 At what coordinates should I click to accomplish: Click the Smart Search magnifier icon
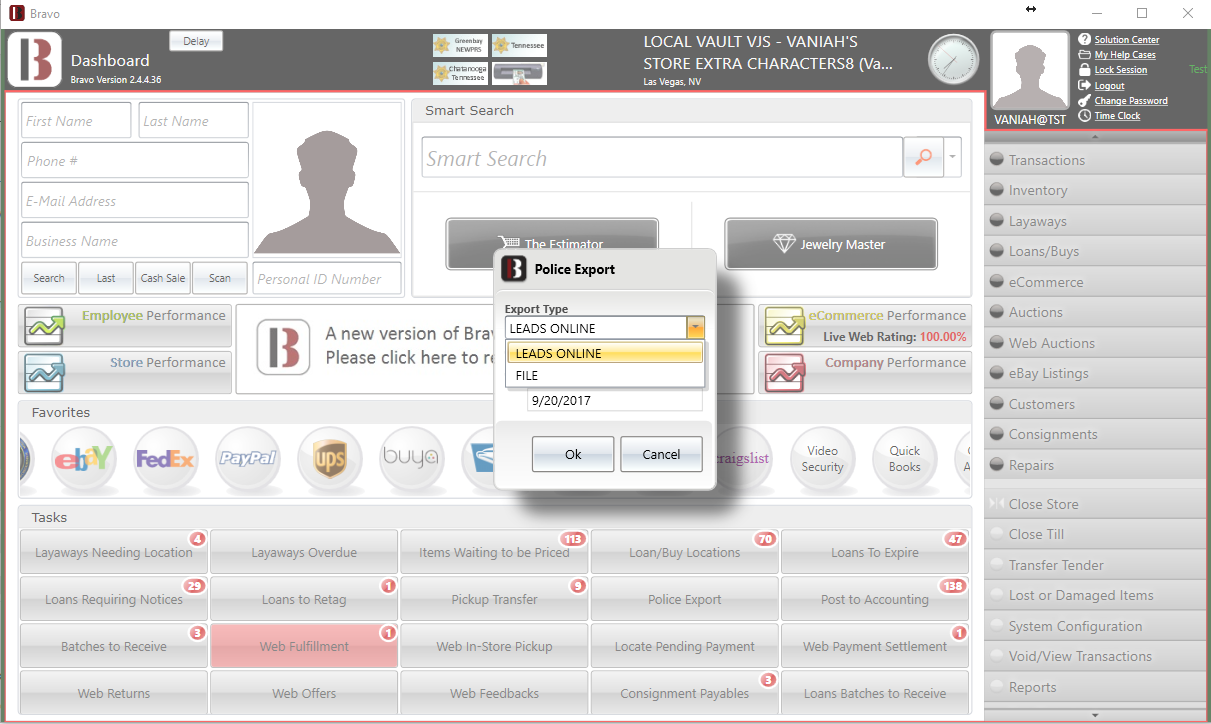click(x=923, y=157)
